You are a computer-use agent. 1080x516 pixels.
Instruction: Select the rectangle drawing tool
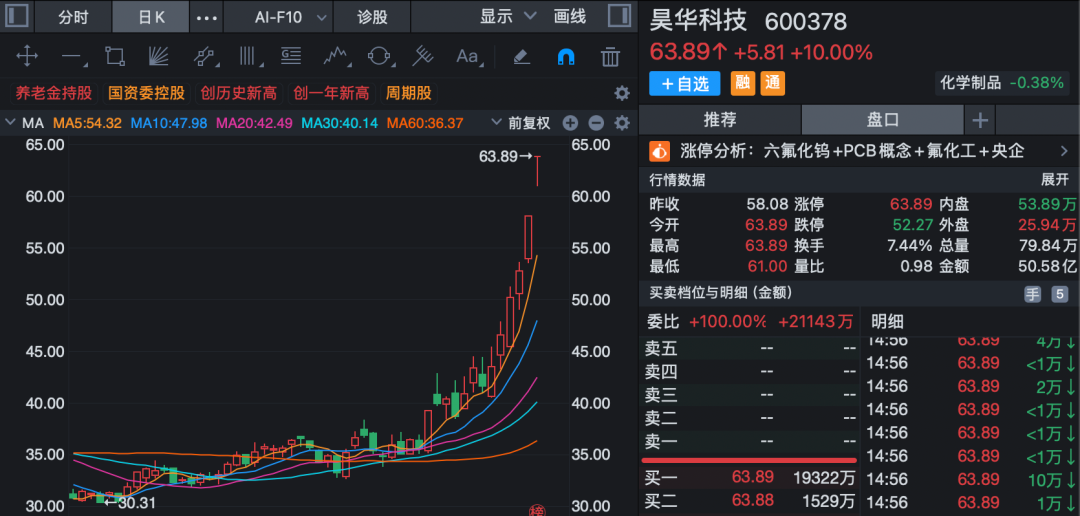(x=114, y=56)
